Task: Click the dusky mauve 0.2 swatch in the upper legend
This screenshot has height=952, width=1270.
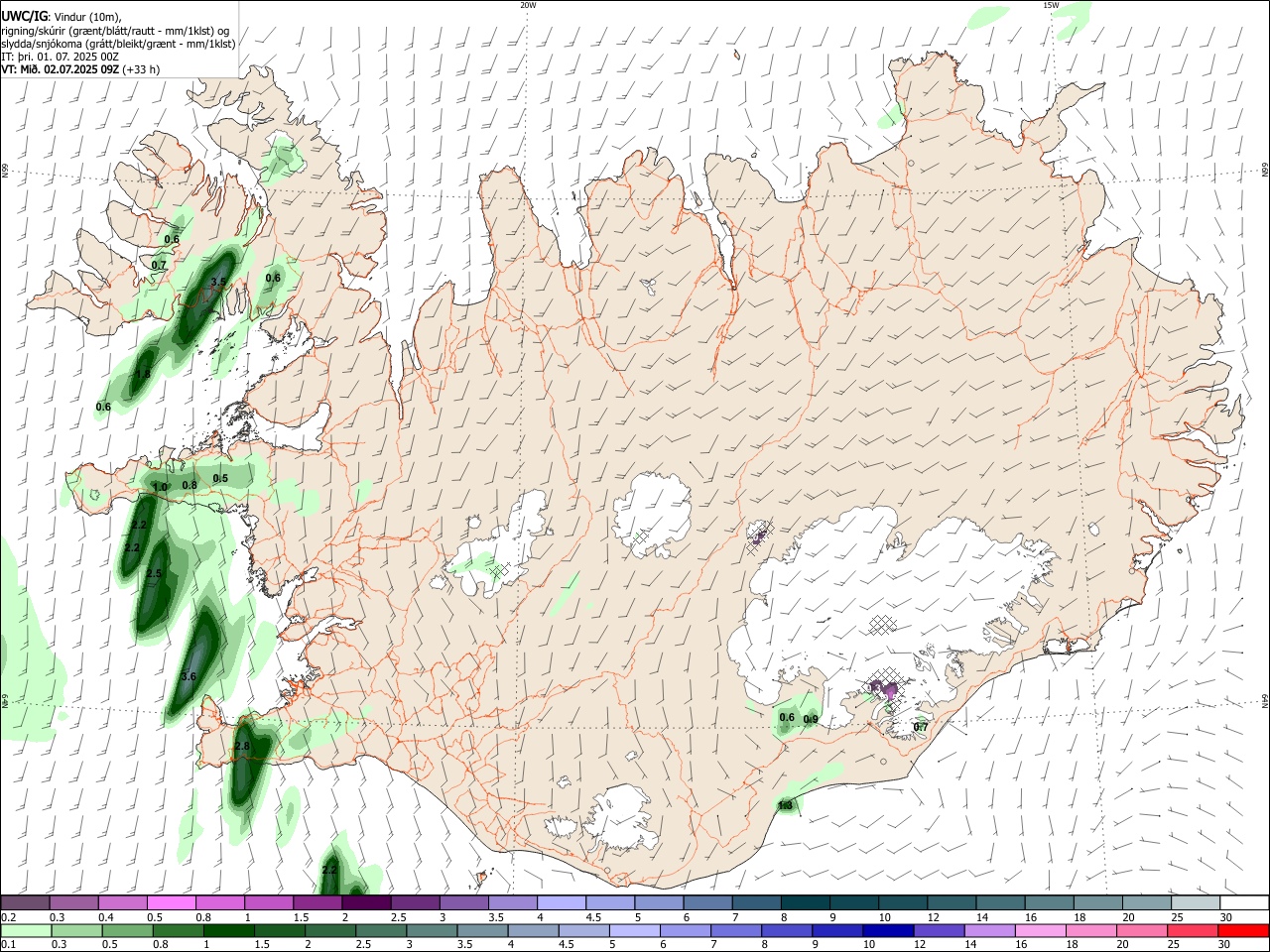Action: click(25, 902)
